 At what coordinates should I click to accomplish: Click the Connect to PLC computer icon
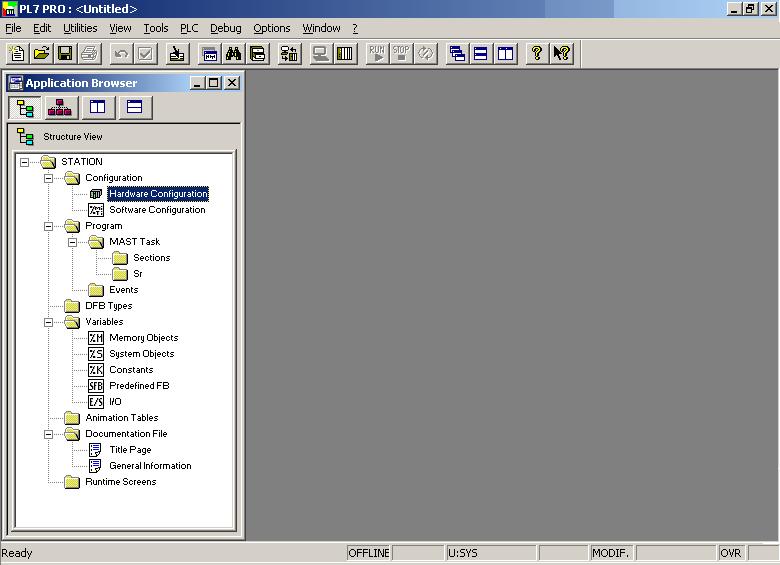(x=321, y=53)
